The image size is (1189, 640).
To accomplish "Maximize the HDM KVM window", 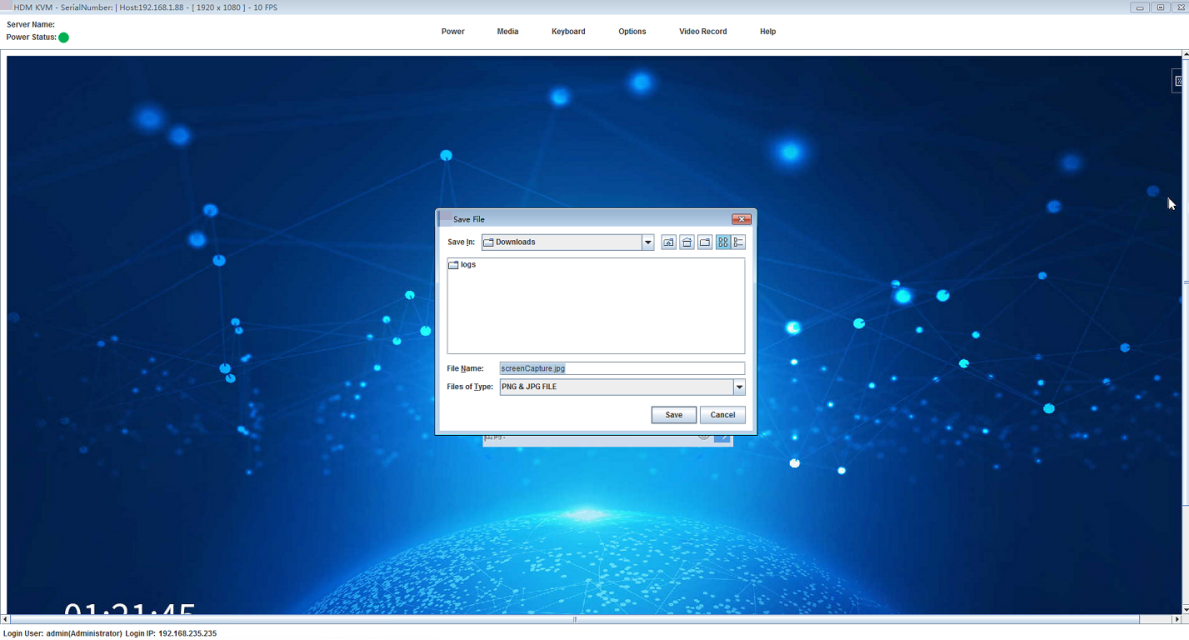I will [1159, 7].
